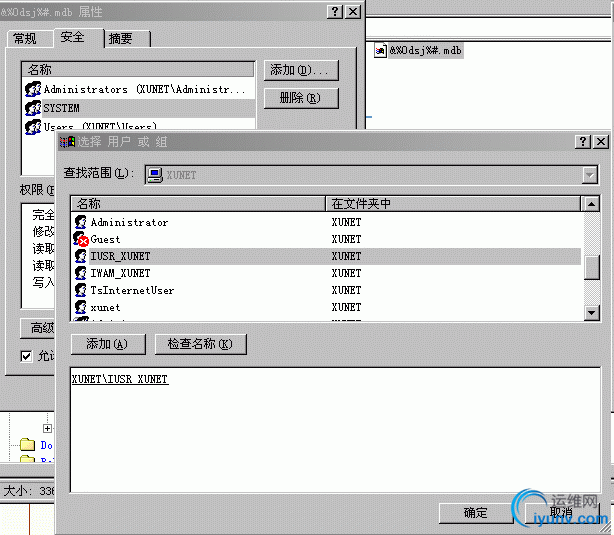614x535 pixels.
Task: Click the XUNET\IUSR_XUNET underlined entry
Action: pos(120,380)
